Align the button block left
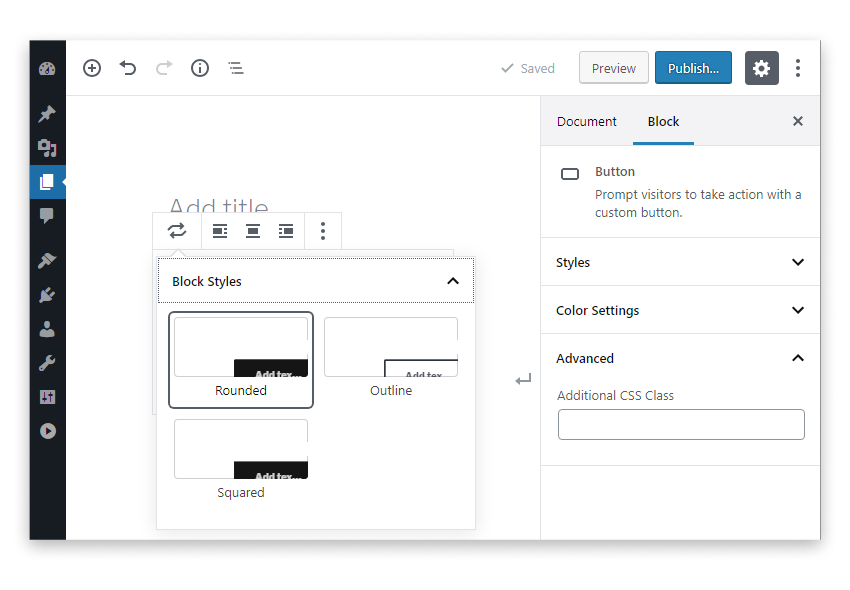 pos(220,231)
